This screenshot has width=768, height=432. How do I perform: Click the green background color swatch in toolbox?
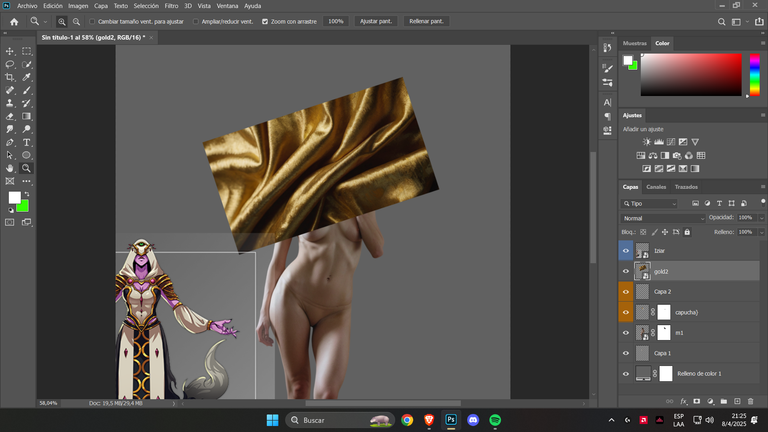(24, 208)
